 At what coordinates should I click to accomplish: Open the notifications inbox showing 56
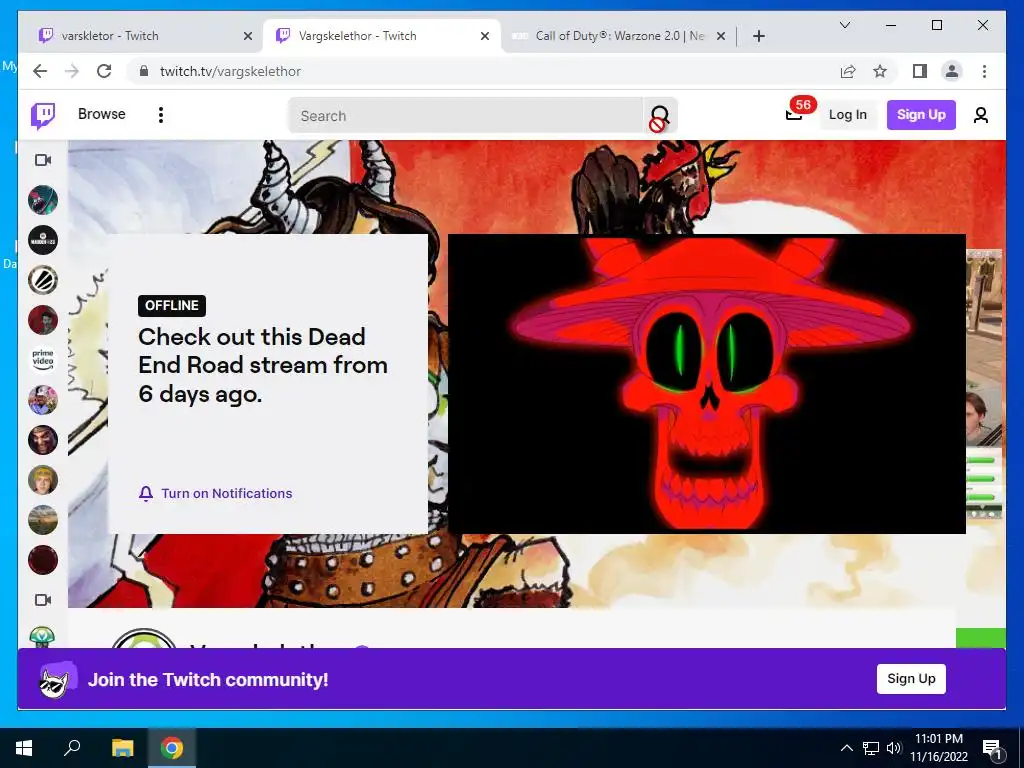pos(794,114)
